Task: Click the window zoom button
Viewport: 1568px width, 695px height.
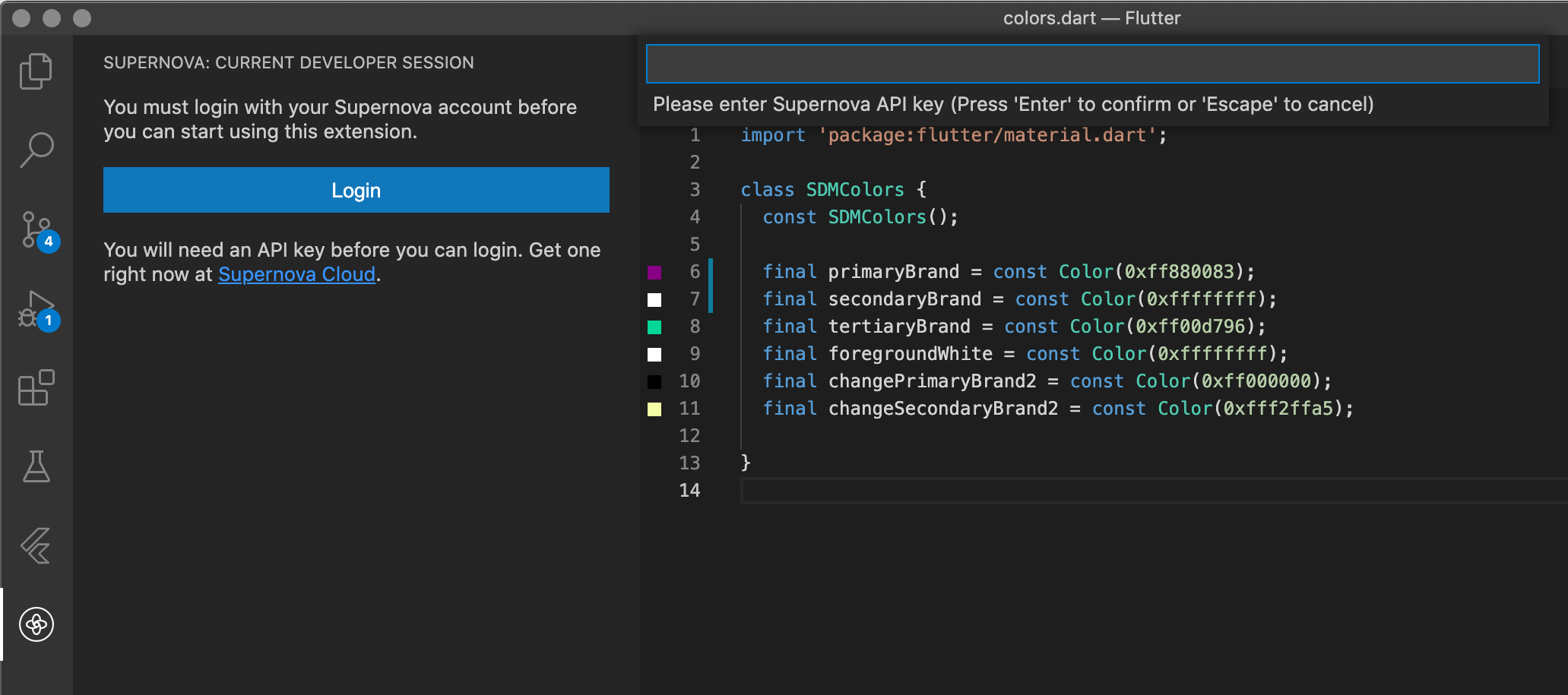Action: 82,18
